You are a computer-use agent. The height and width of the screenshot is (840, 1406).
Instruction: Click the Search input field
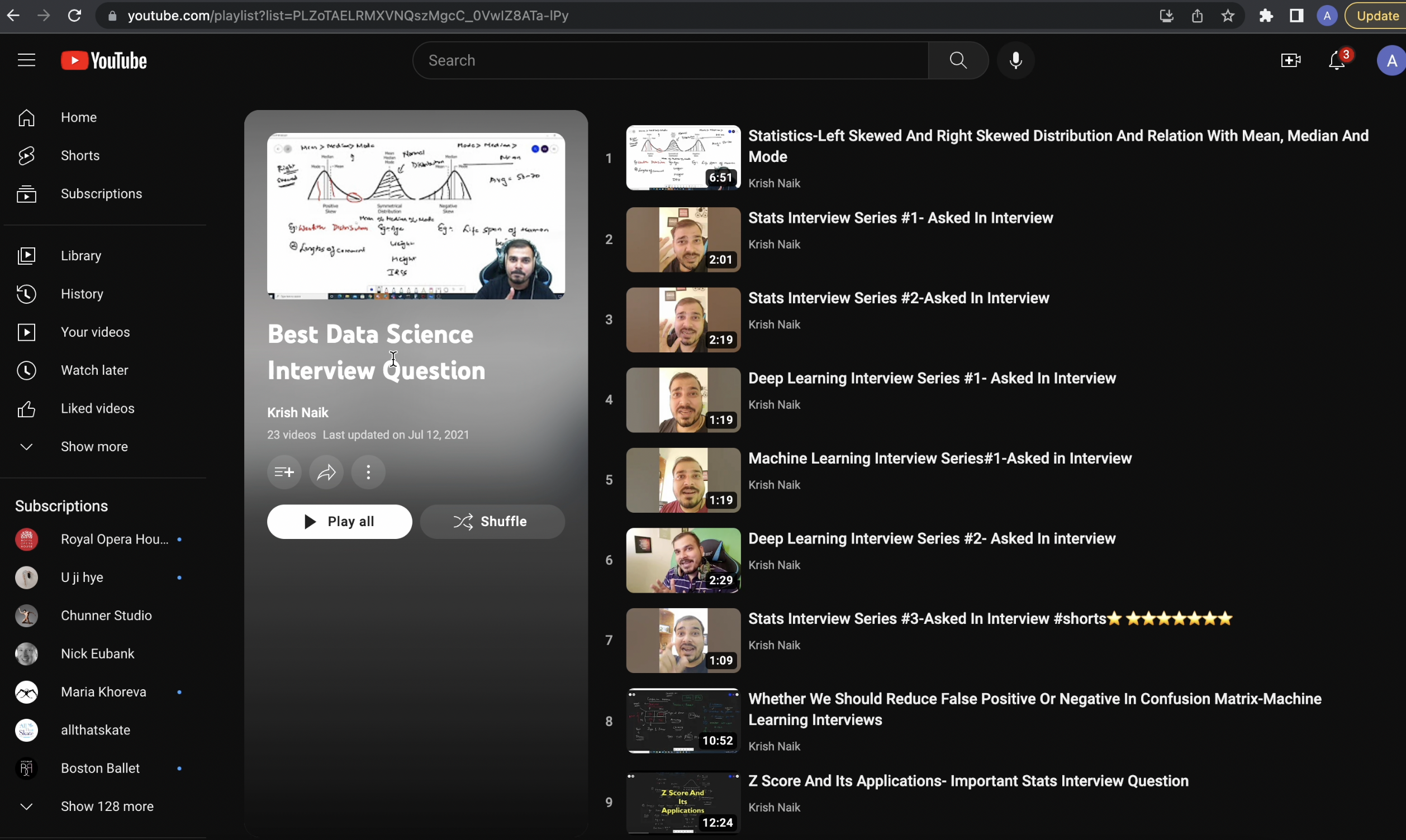(671, 60)
